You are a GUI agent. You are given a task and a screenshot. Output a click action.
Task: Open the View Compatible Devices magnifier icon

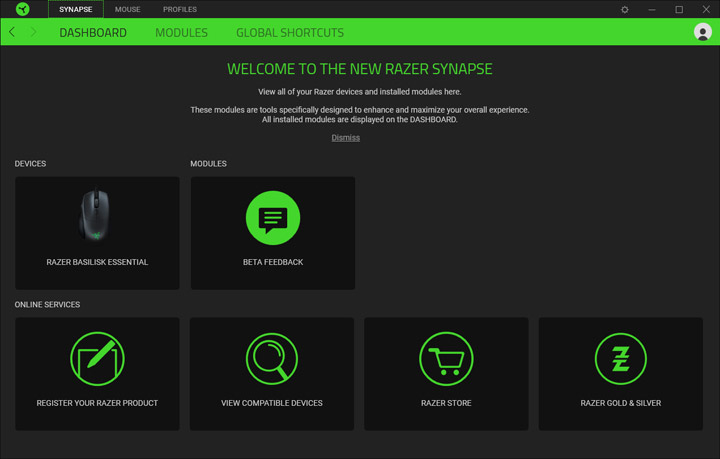tap(272, 359)
